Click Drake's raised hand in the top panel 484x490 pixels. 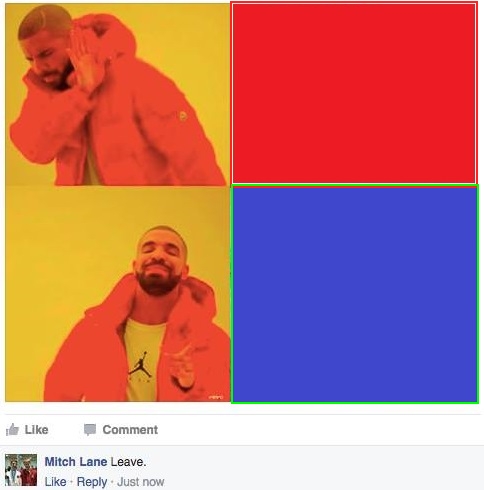click(84, 62)
